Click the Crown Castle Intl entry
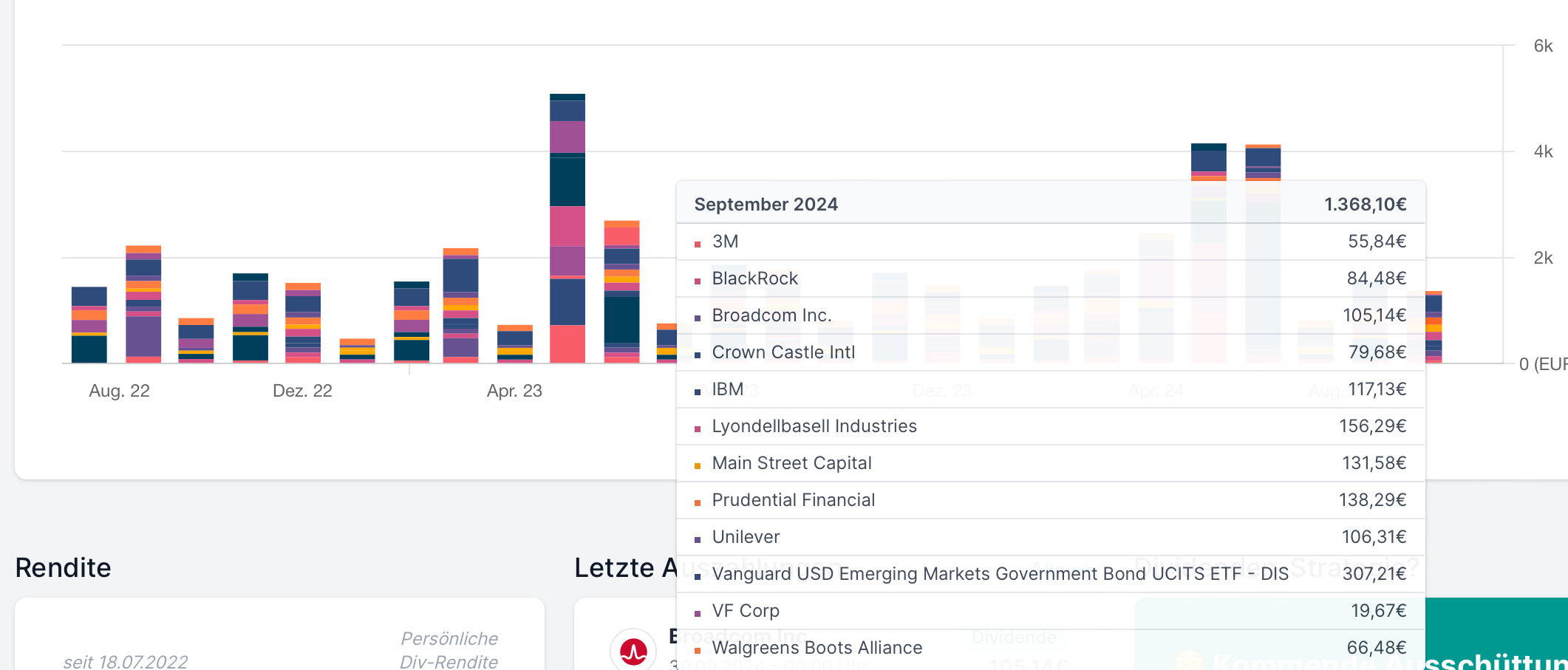 point(1049,352)
